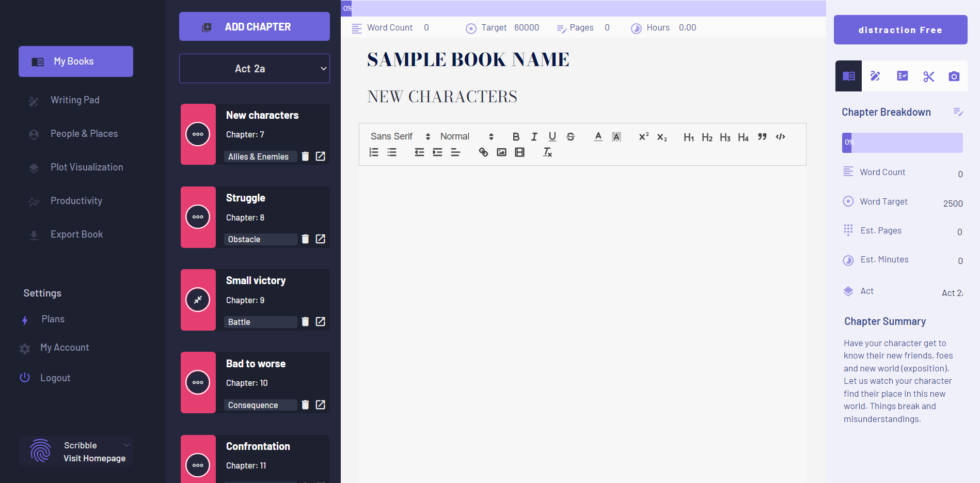Delete the Small victory chapter
Viewport: 980px width, 483px height.
click(305, 321)
